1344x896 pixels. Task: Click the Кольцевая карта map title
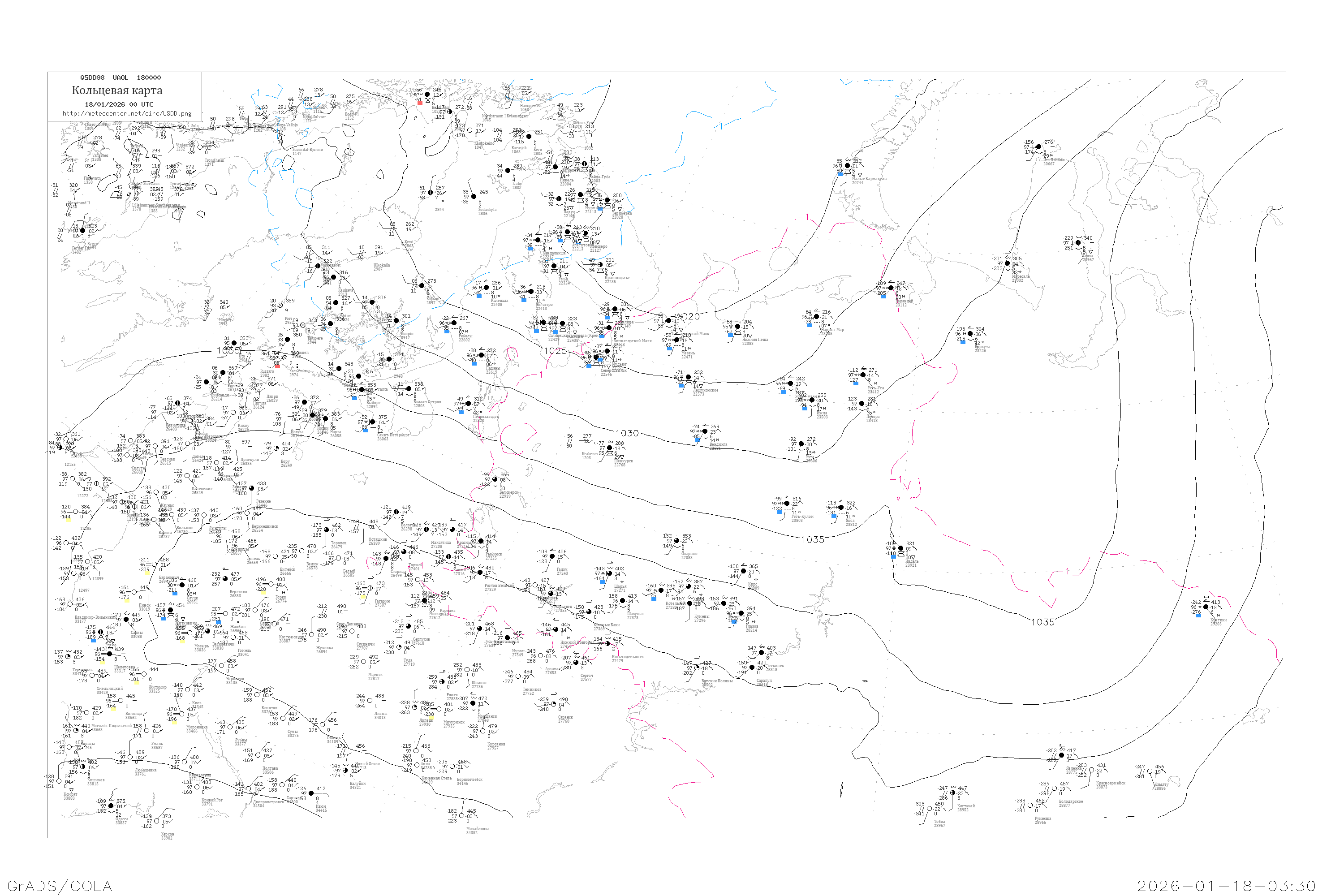tap(117, 90)
